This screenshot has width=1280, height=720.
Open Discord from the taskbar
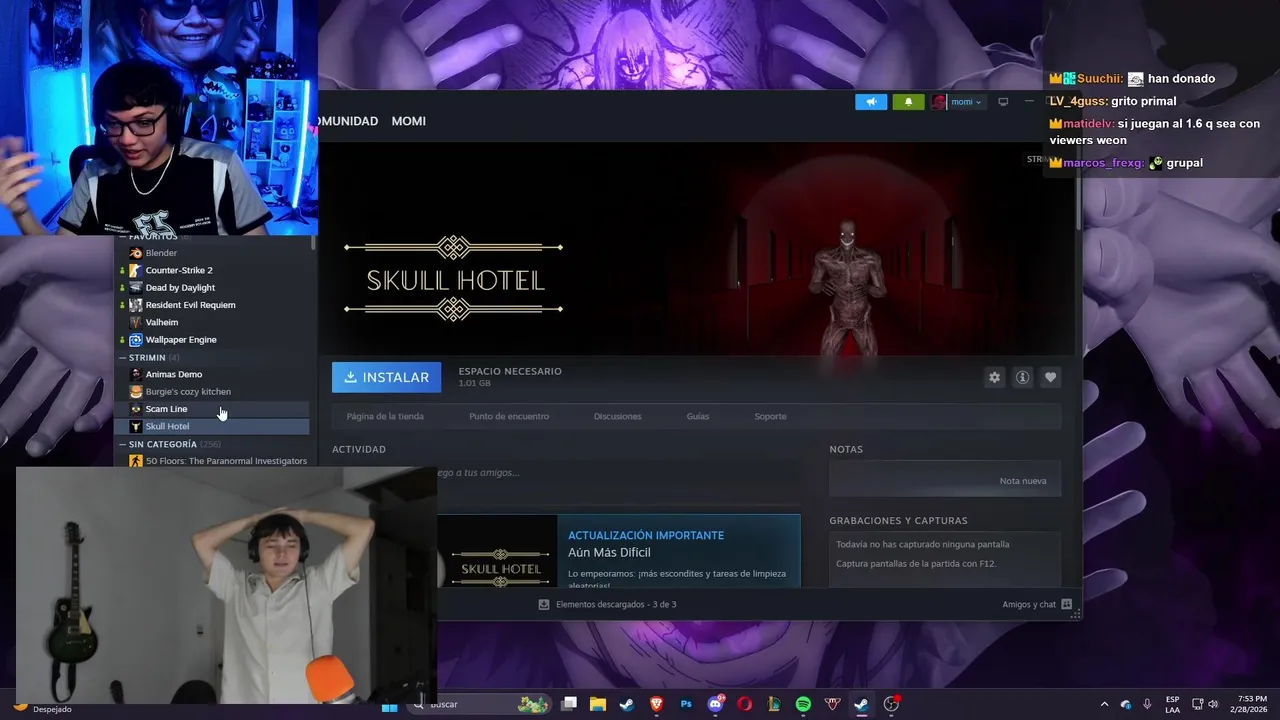click(716, 705)
